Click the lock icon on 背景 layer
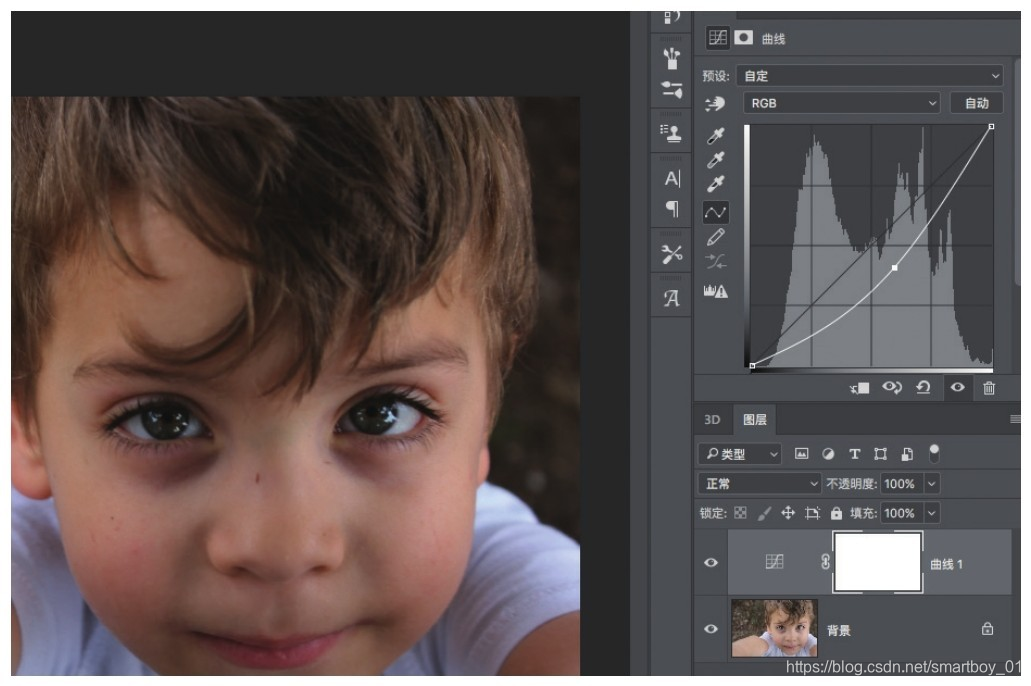Screen dimensions: 1031x686 coord(987,629)
